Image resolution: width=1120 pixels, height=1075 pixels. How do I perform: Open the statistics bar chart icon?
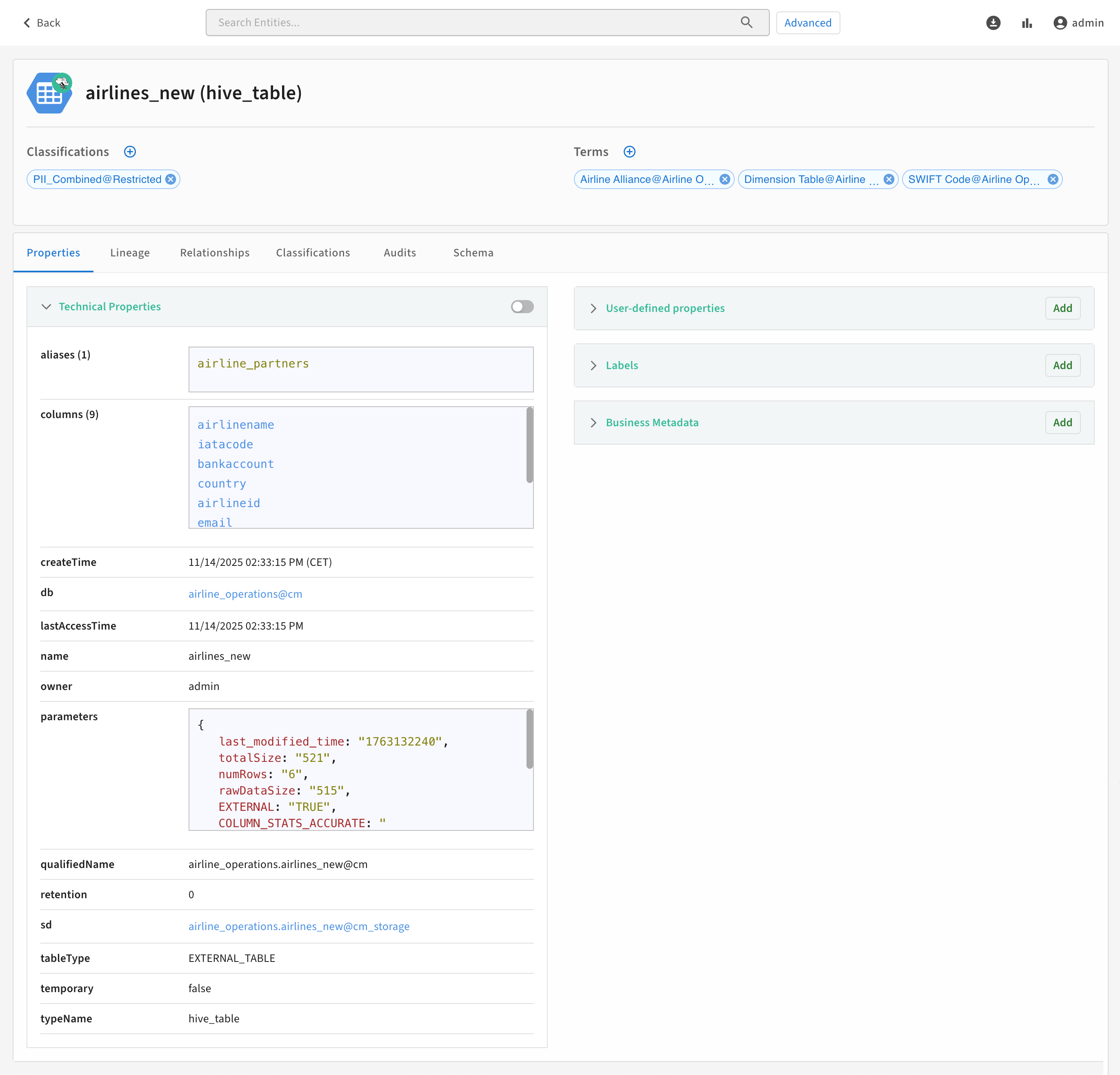click(1027, 23)
